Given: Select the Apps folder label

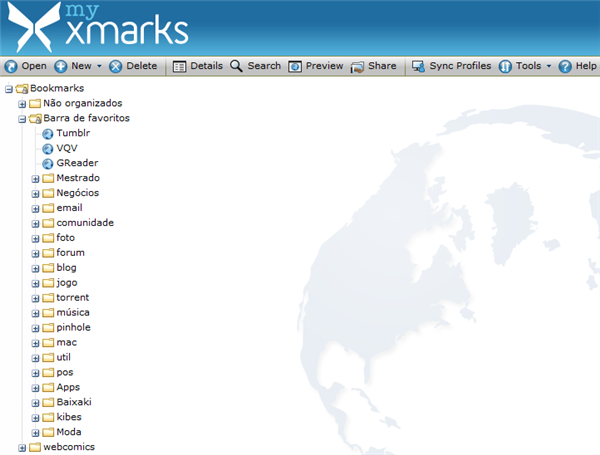Looking at the screenshot, I should click(68, 387).
